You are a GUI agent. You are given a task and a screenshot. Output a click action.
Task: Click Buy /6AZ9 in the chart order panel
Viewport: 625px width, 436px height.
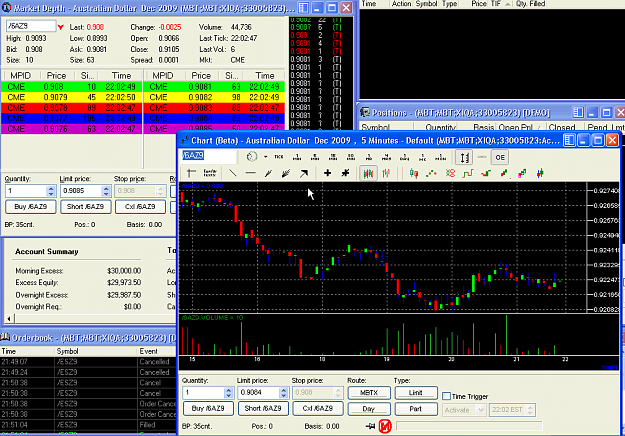[208, 409]
